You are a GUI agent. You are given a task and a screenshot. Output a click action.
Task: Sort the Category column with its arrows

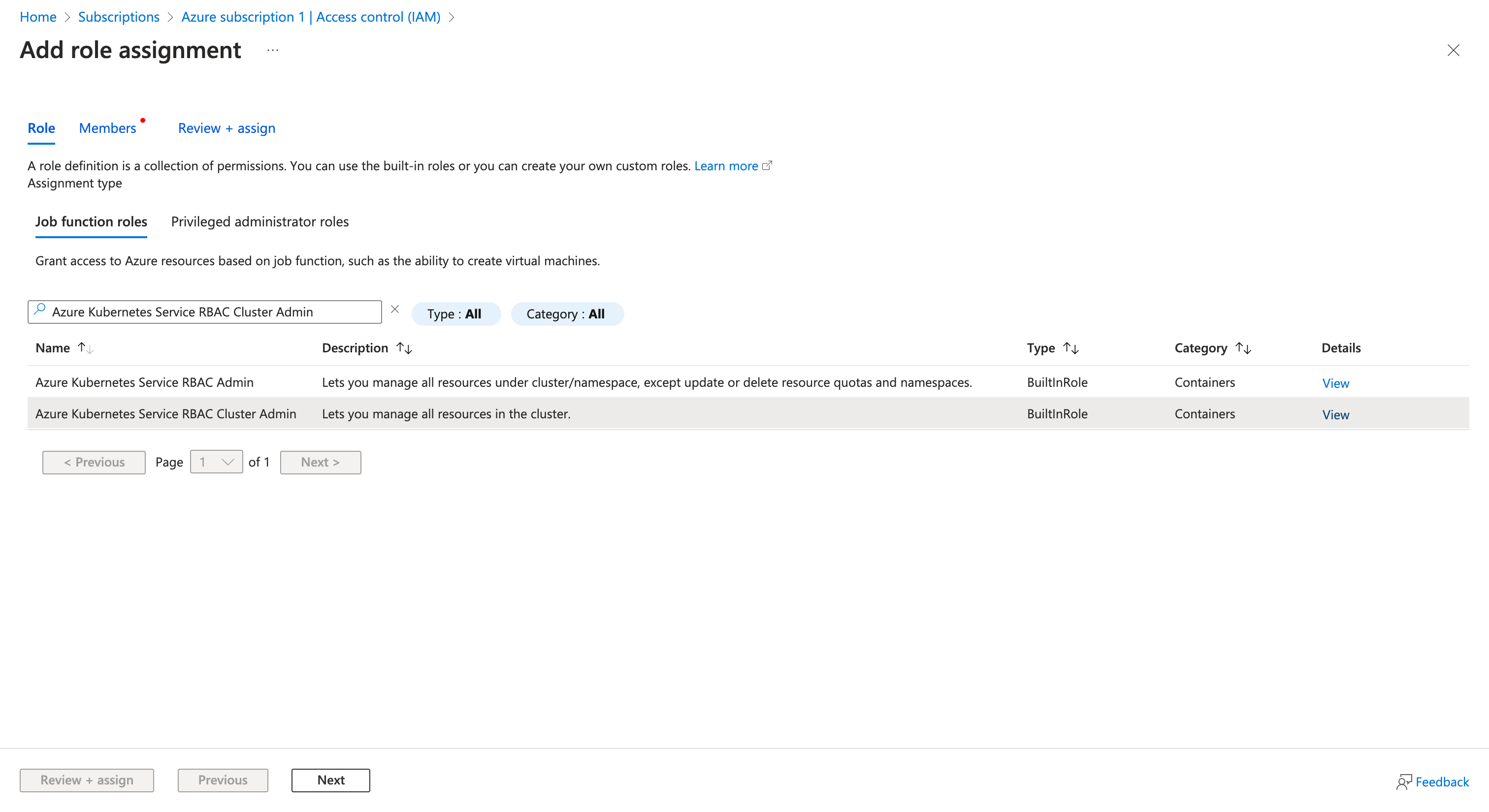tap(1243, 347)
